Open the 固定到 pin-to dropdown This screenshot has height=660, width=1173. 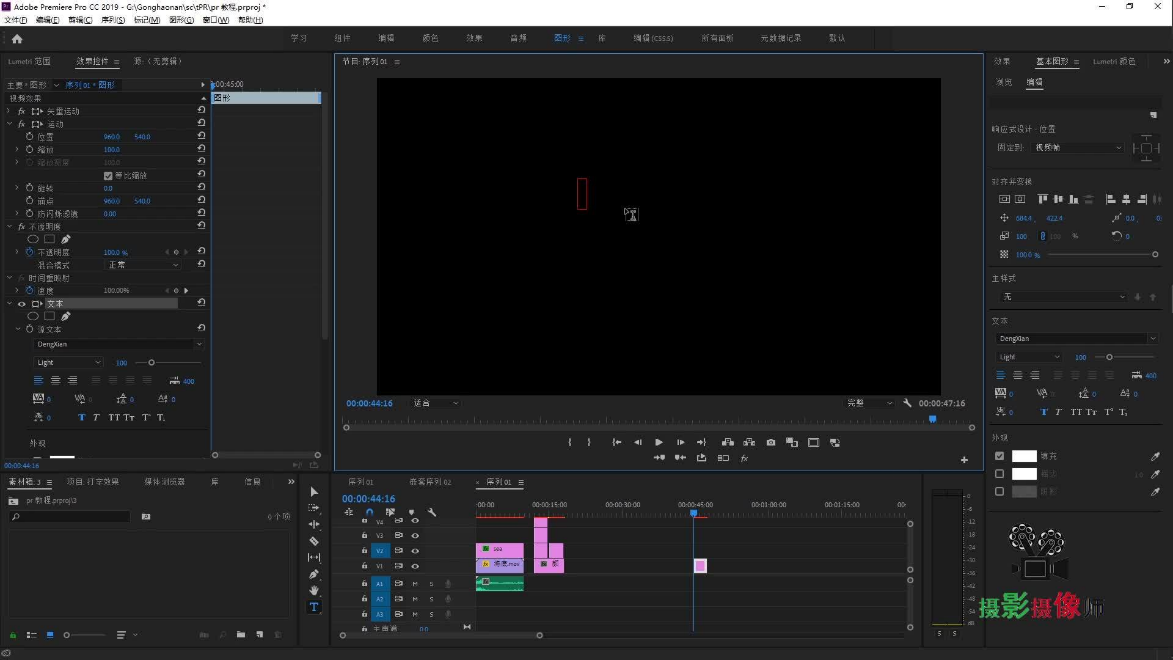point(1077,148)
